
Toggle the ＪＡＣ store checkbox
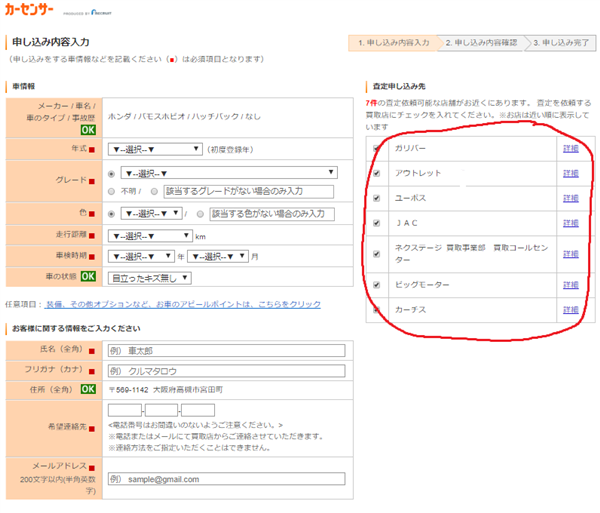coord(376,222)
